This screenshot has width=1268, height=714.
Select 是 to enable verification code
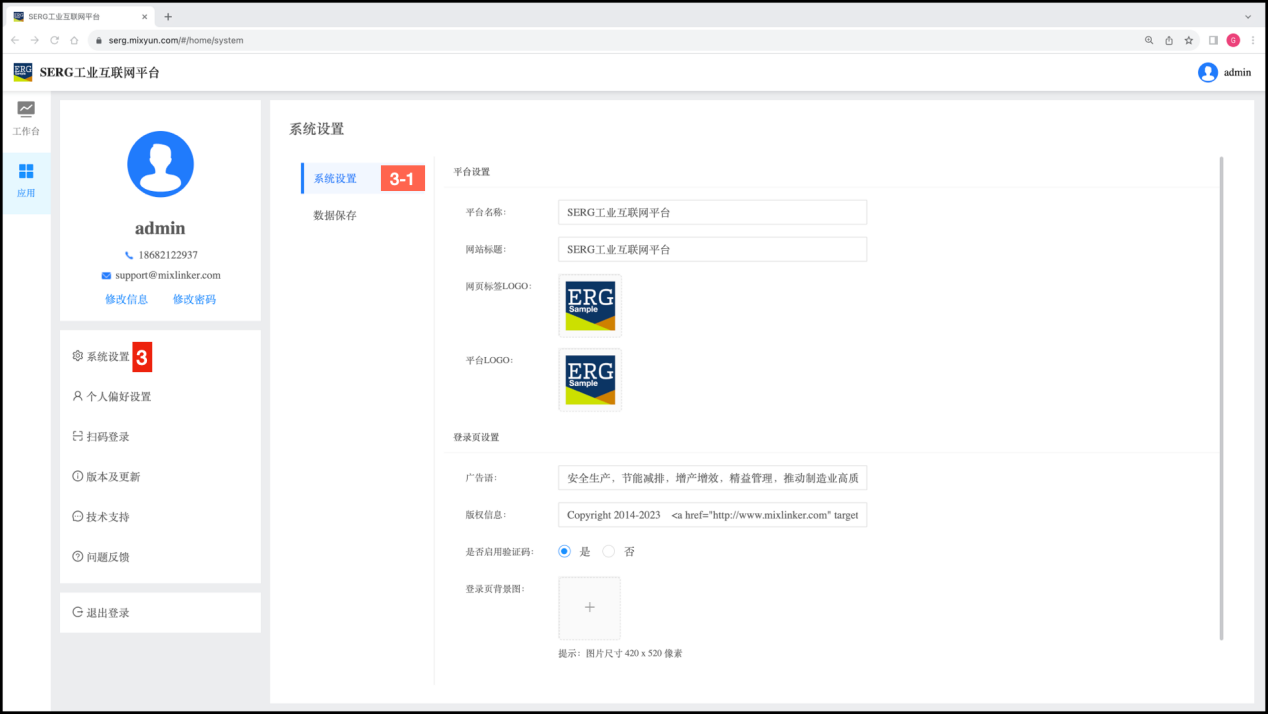pyautogui.click(x=564, y=551)
